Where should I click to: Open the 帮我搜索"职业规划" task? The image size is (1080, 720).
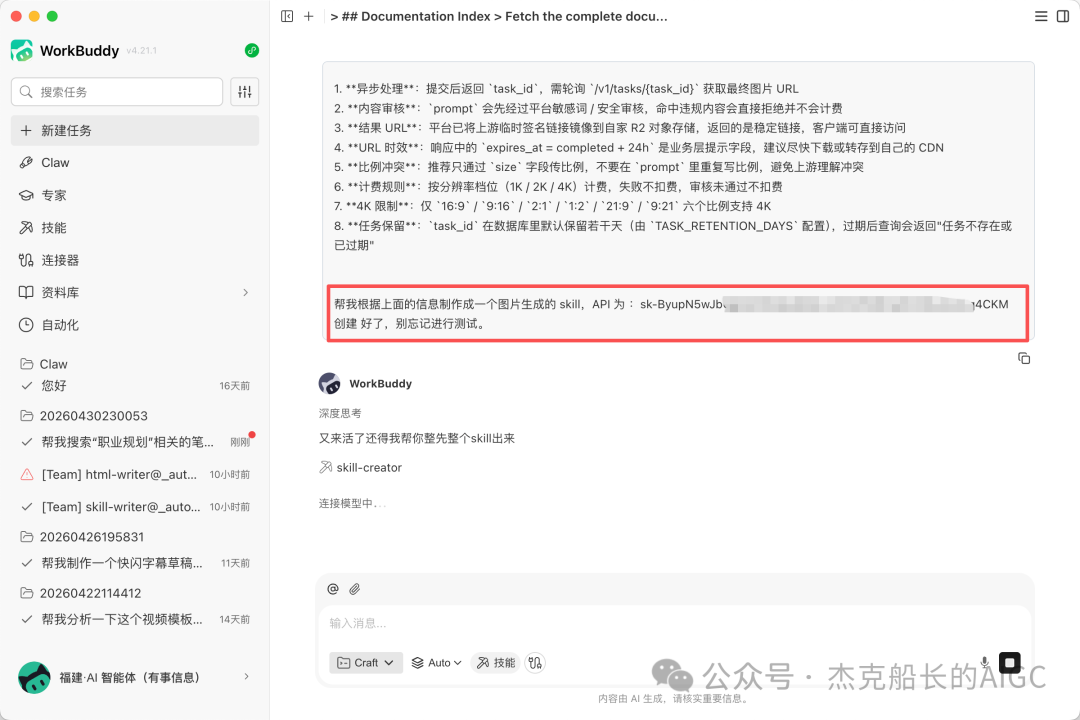135,442
